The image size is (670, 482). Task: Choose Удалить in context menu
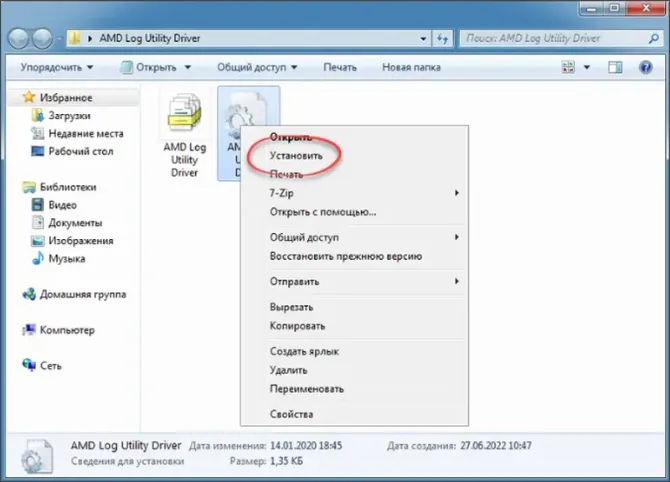tap(354, 370)
